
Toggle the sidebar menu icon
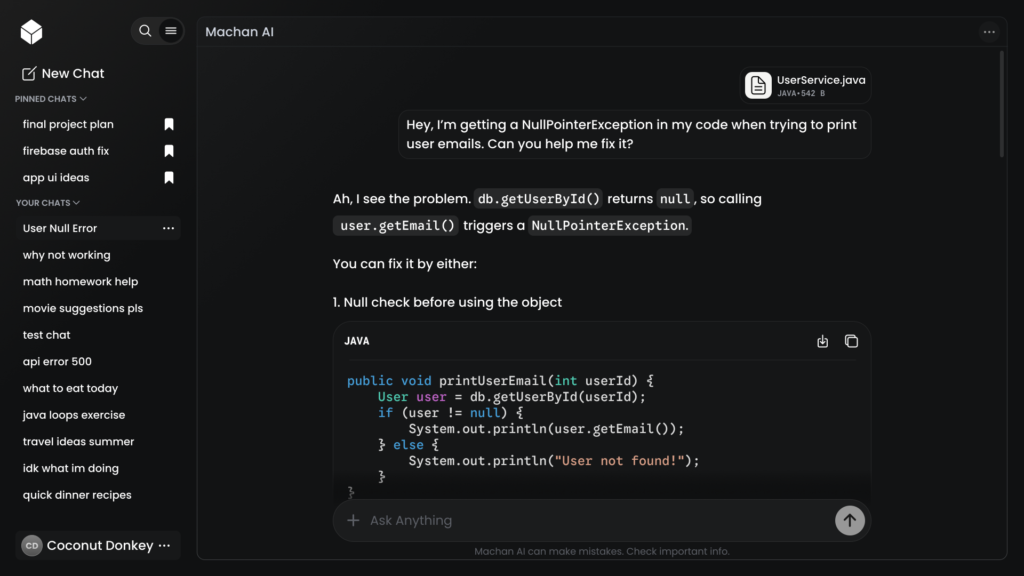pyautogui.click(x=171, y=31)
